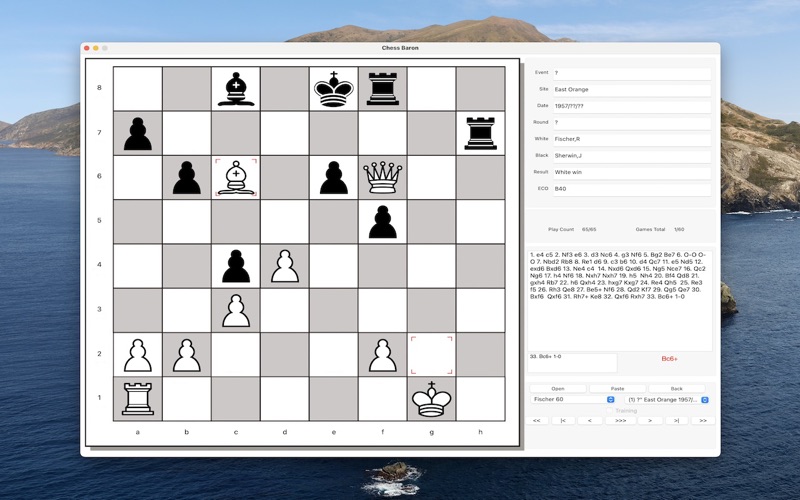The image size is (800, 500).
Task: Select the white bishop on c6
Action: click(x=236, y=178)
